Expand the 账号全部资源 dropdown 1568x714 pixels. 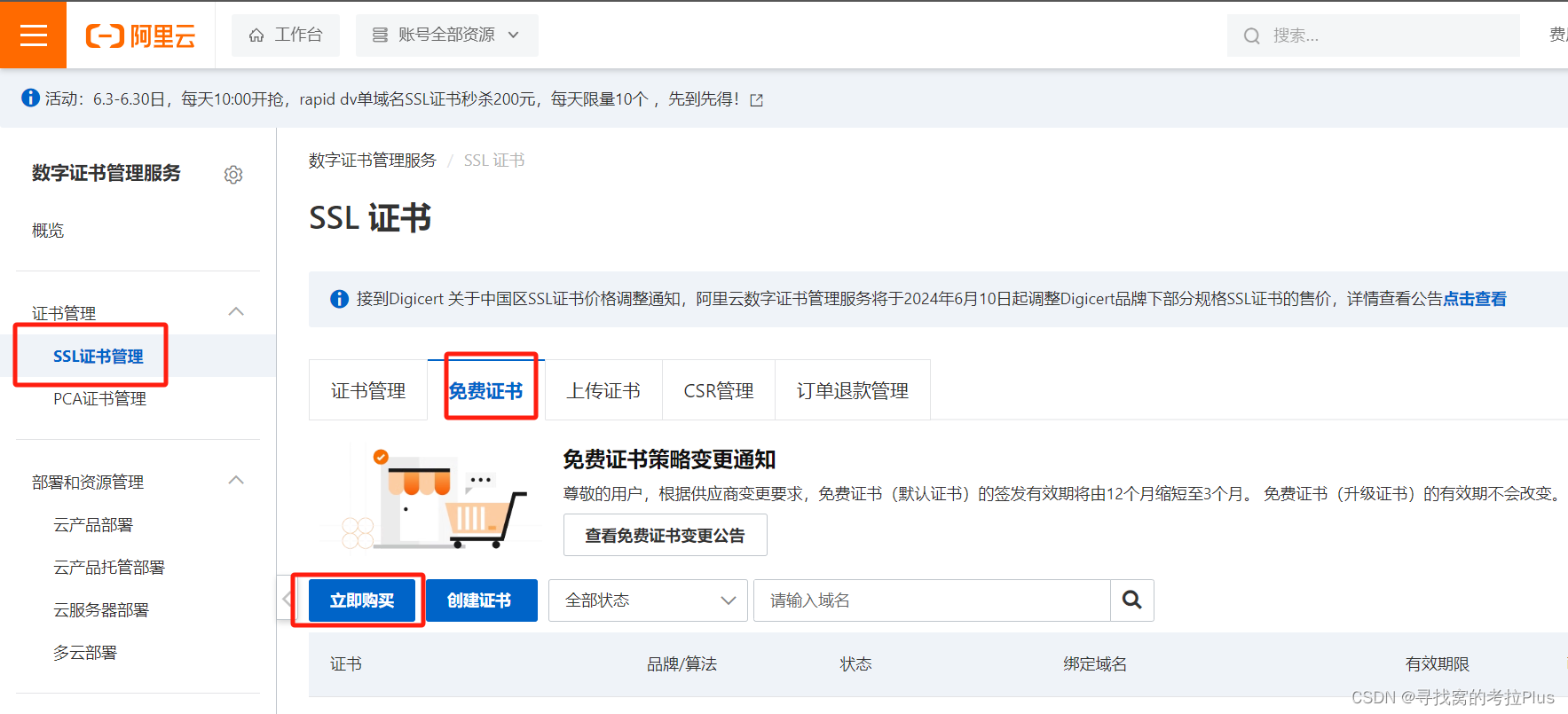446,35
